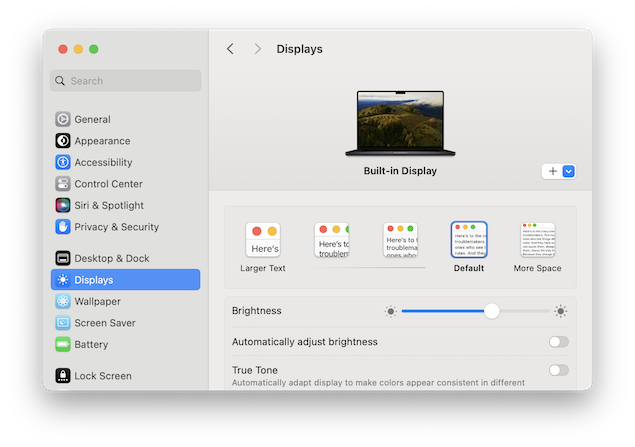
Task: Open the Control Center settings icon
Action: pos(63,184)
